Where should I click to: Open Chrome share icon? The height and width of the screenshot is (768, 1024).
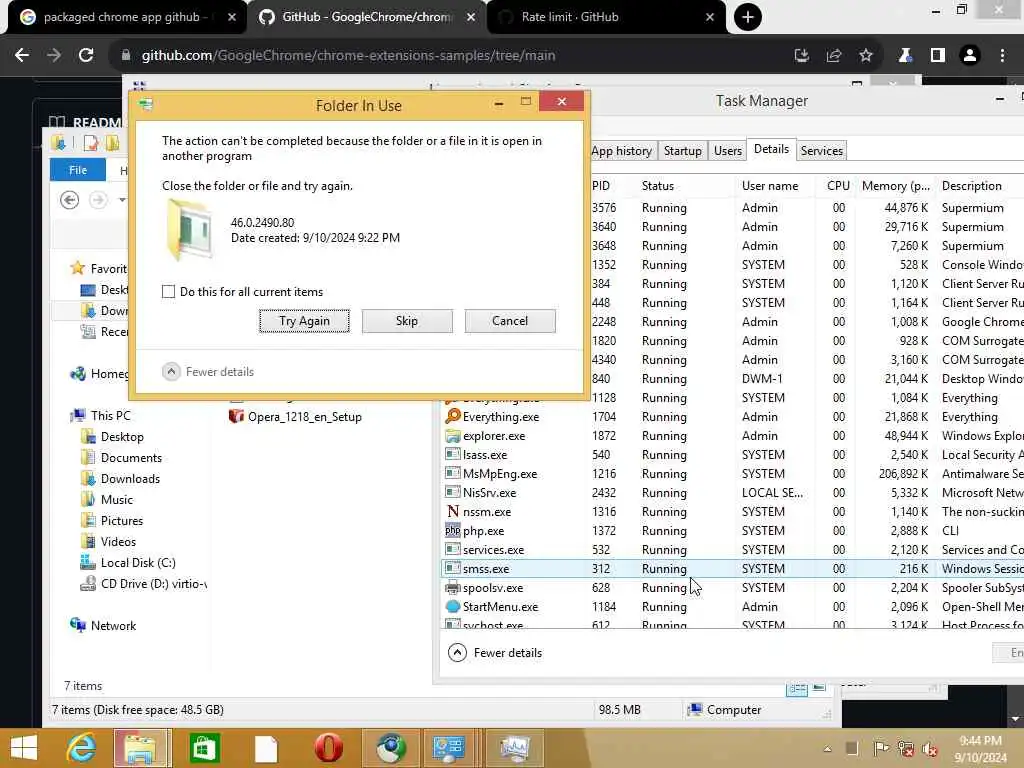833,56
